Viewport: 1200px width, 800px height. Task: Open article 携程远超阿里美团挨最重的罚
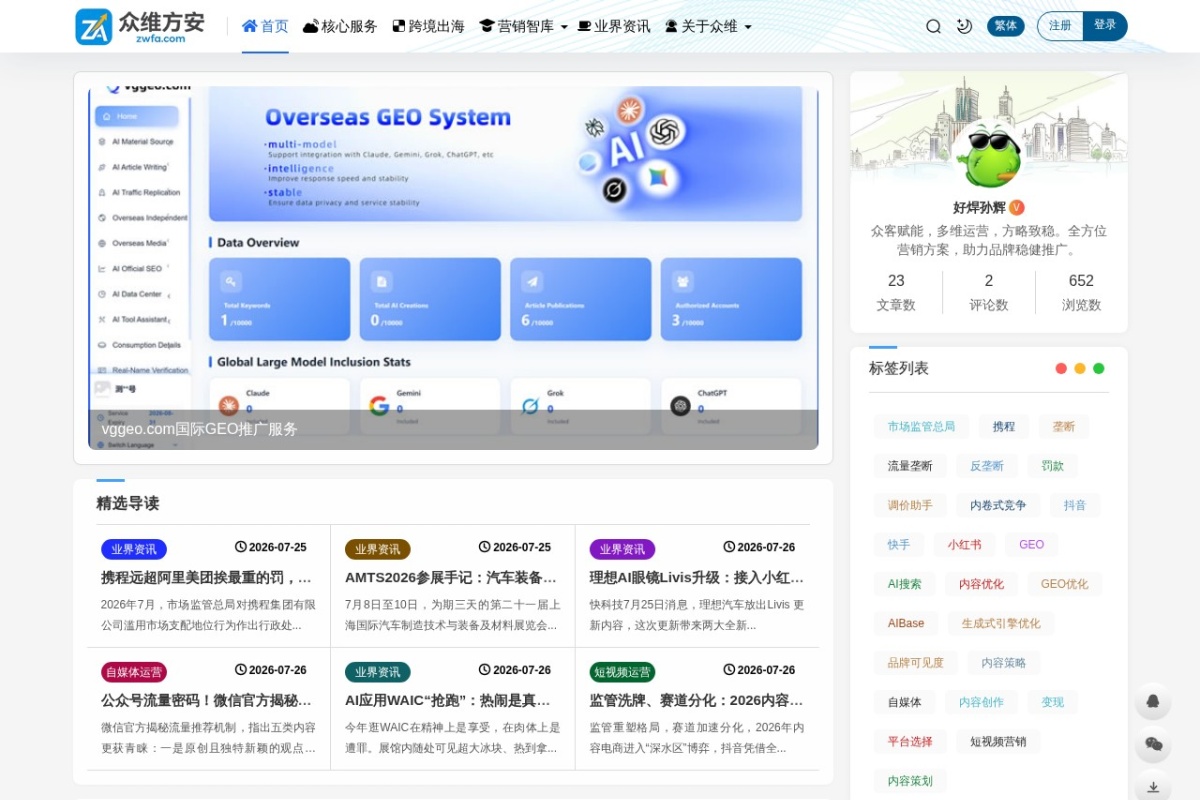pos(207,577)
